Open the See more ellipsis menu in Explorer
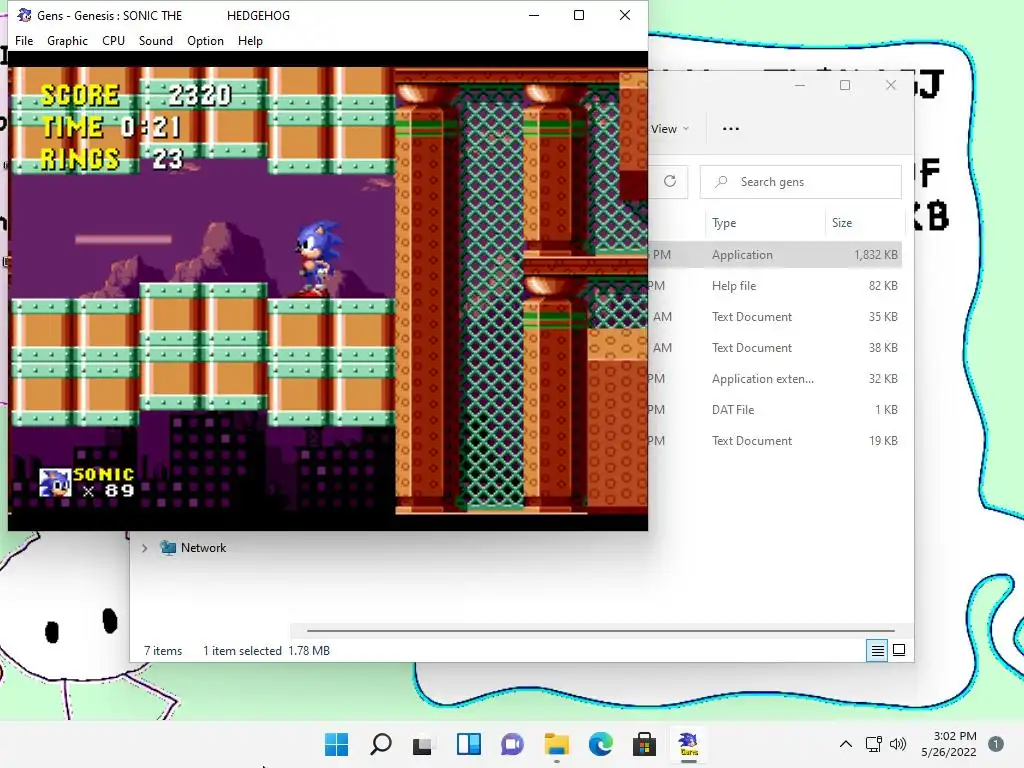 [x=731, y=129]
